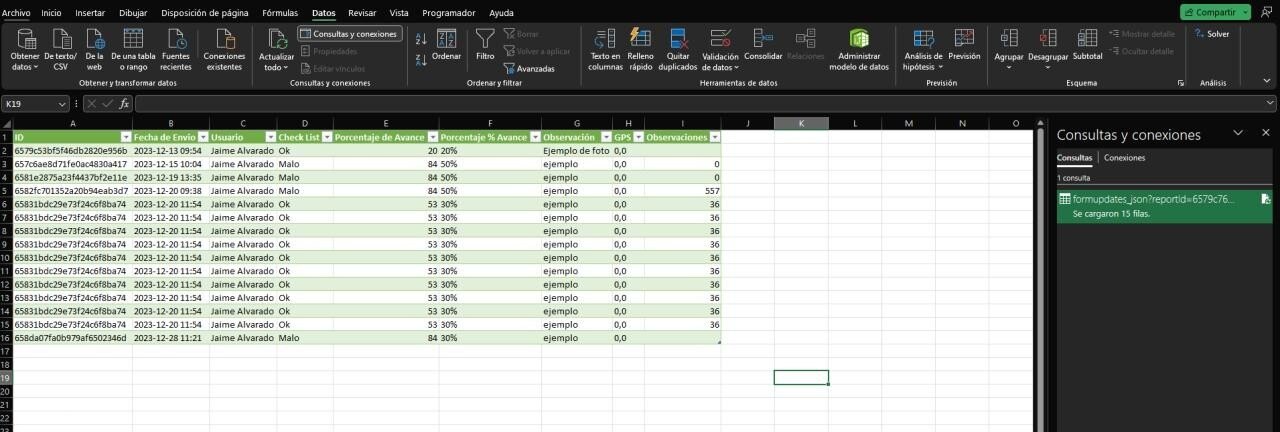Open Análisis de hipótesis dropdown
The height and width of the screenshot is (432, 1280).
(x=922, y=46)
